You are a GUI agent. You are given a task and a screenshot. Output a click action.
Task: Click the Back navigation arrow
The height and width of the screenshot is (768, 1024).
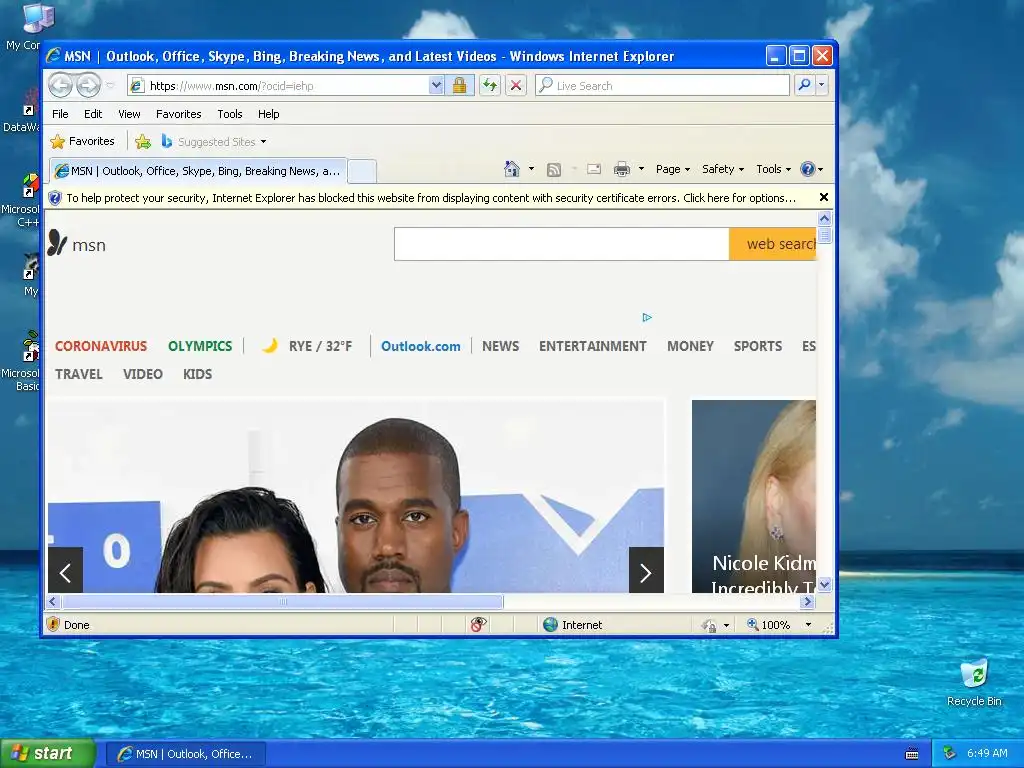click(x=60, y=85)
